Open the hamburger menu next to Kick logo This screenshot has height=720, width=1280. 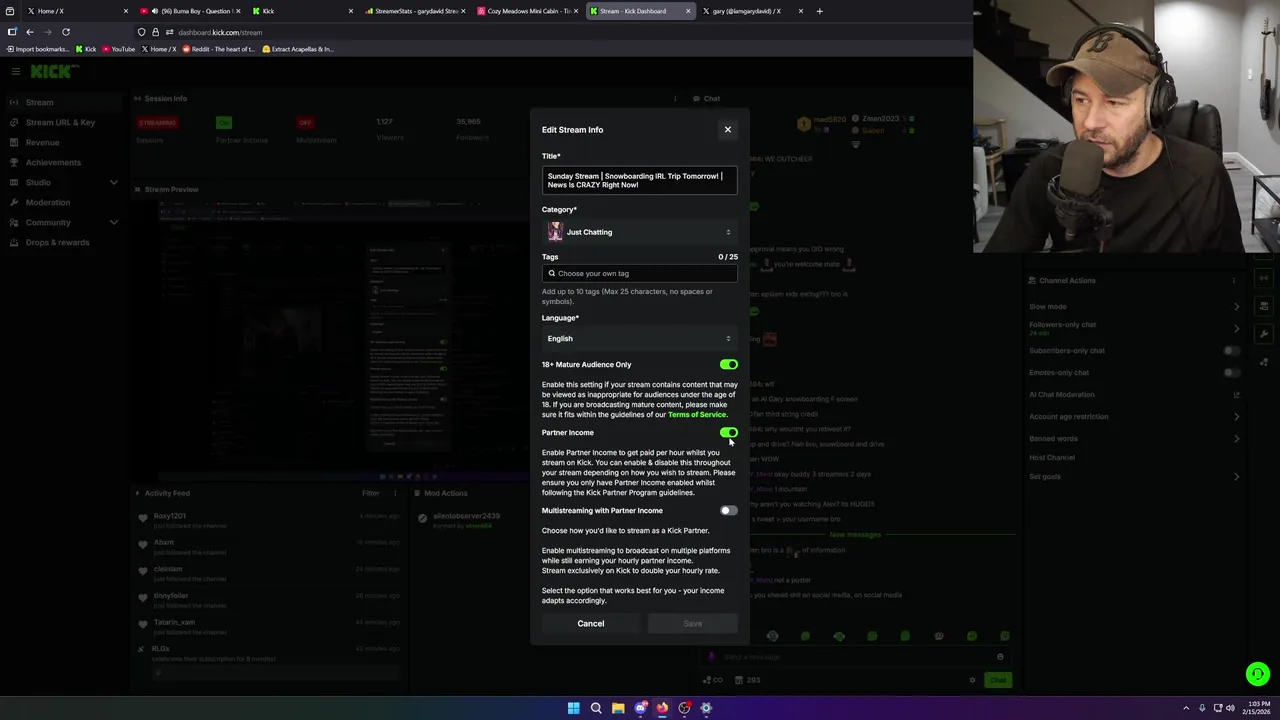pyautogui.click(x=15, y=71)
